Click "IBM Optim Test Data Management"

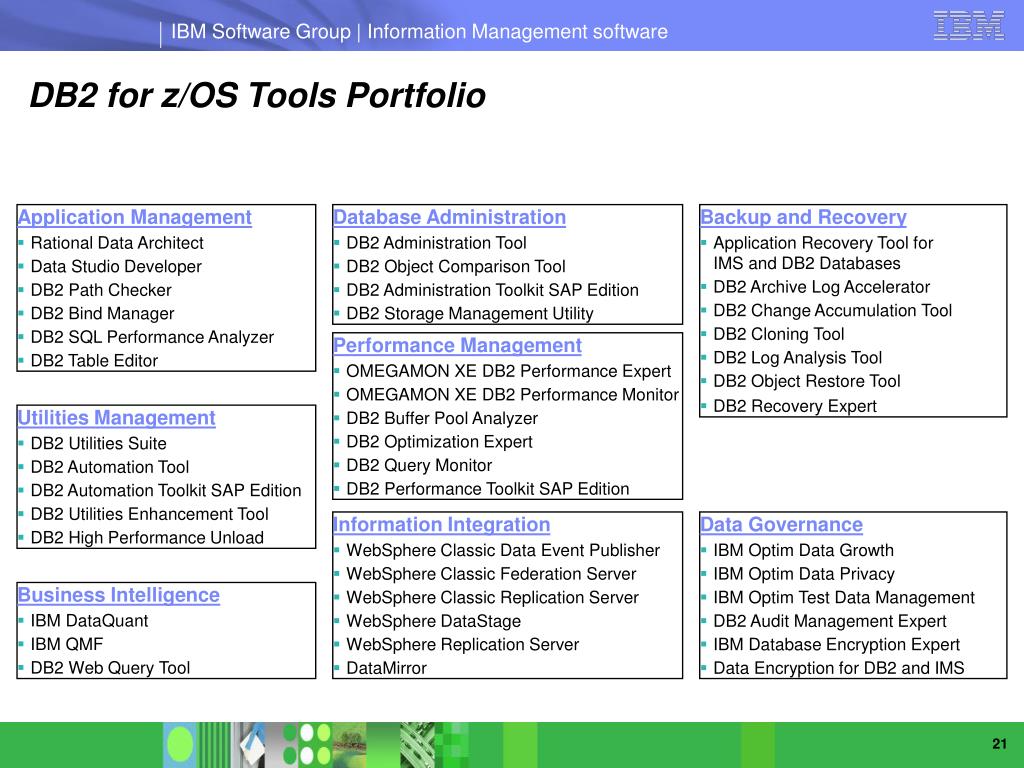pos(844,598)
